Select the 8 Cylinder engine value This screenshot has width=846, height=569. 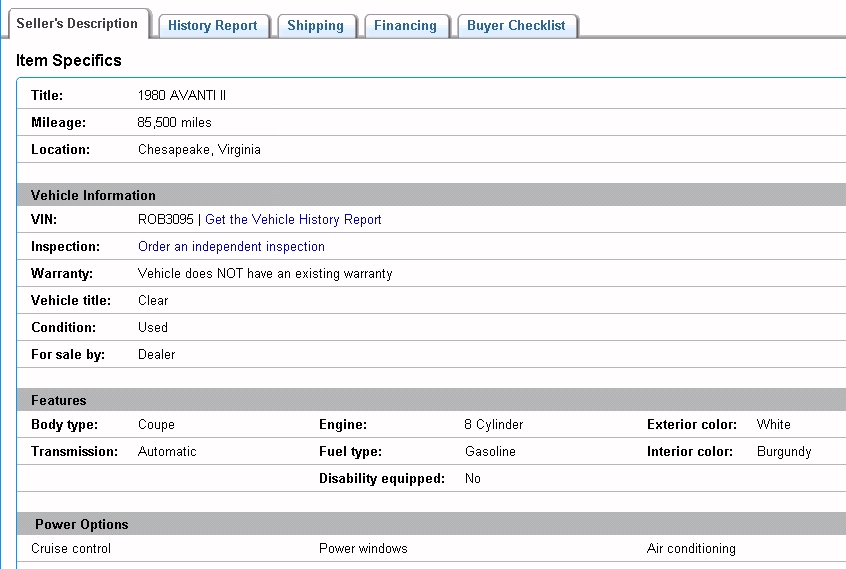494,425
